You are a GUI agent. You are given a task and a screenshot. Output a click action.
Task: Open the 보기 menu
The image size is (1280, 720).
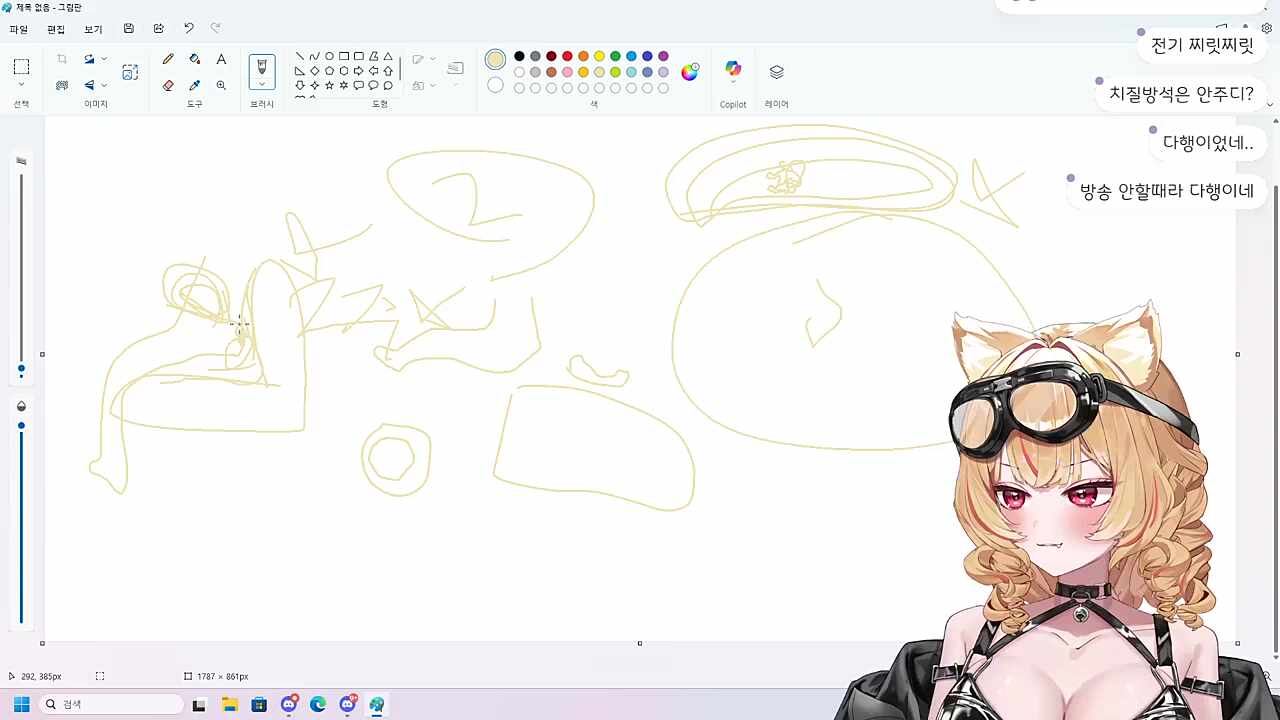[x=93, y=29]
